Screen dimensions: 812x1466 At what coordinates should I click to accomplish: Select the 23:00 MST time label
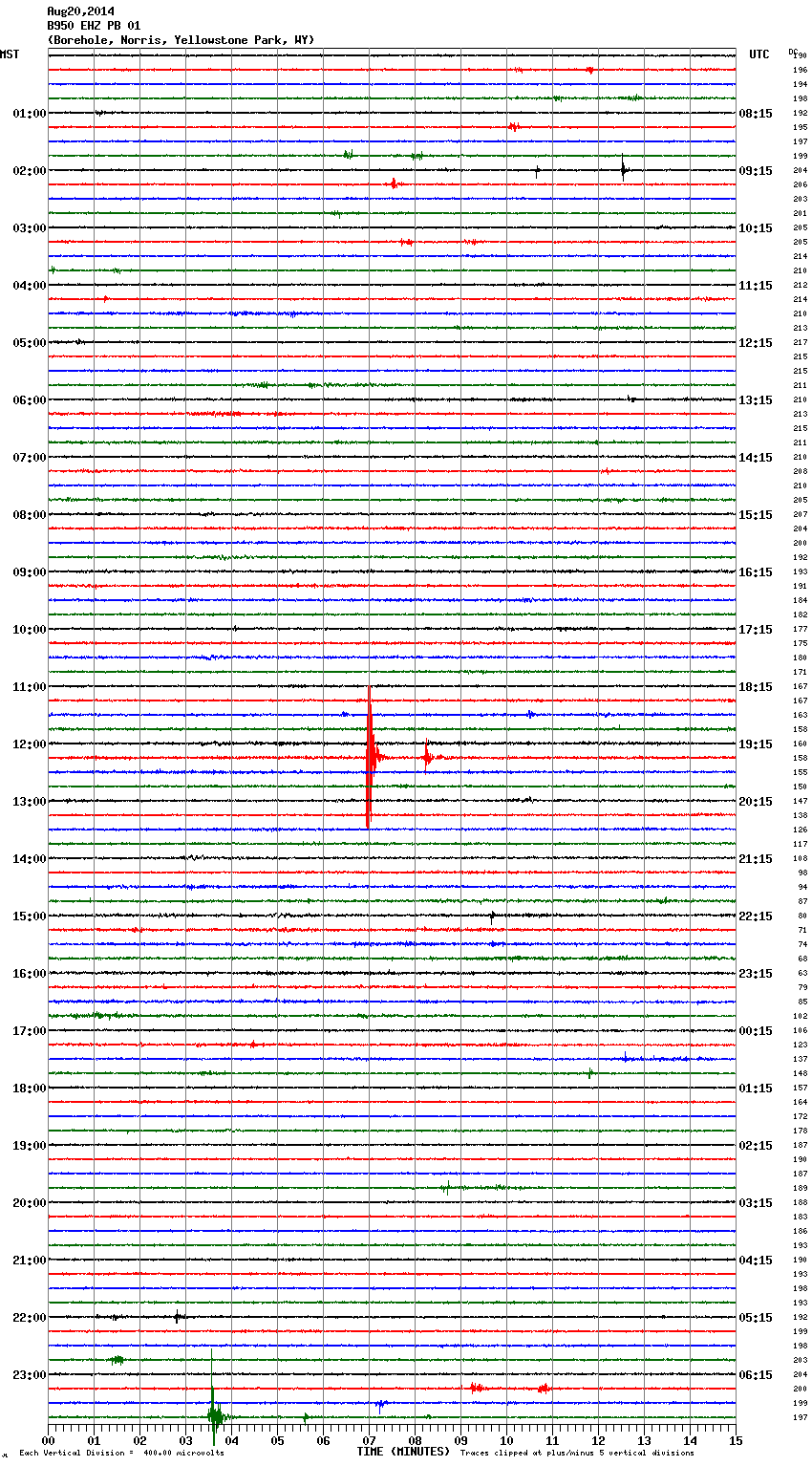pos(29,1375)
